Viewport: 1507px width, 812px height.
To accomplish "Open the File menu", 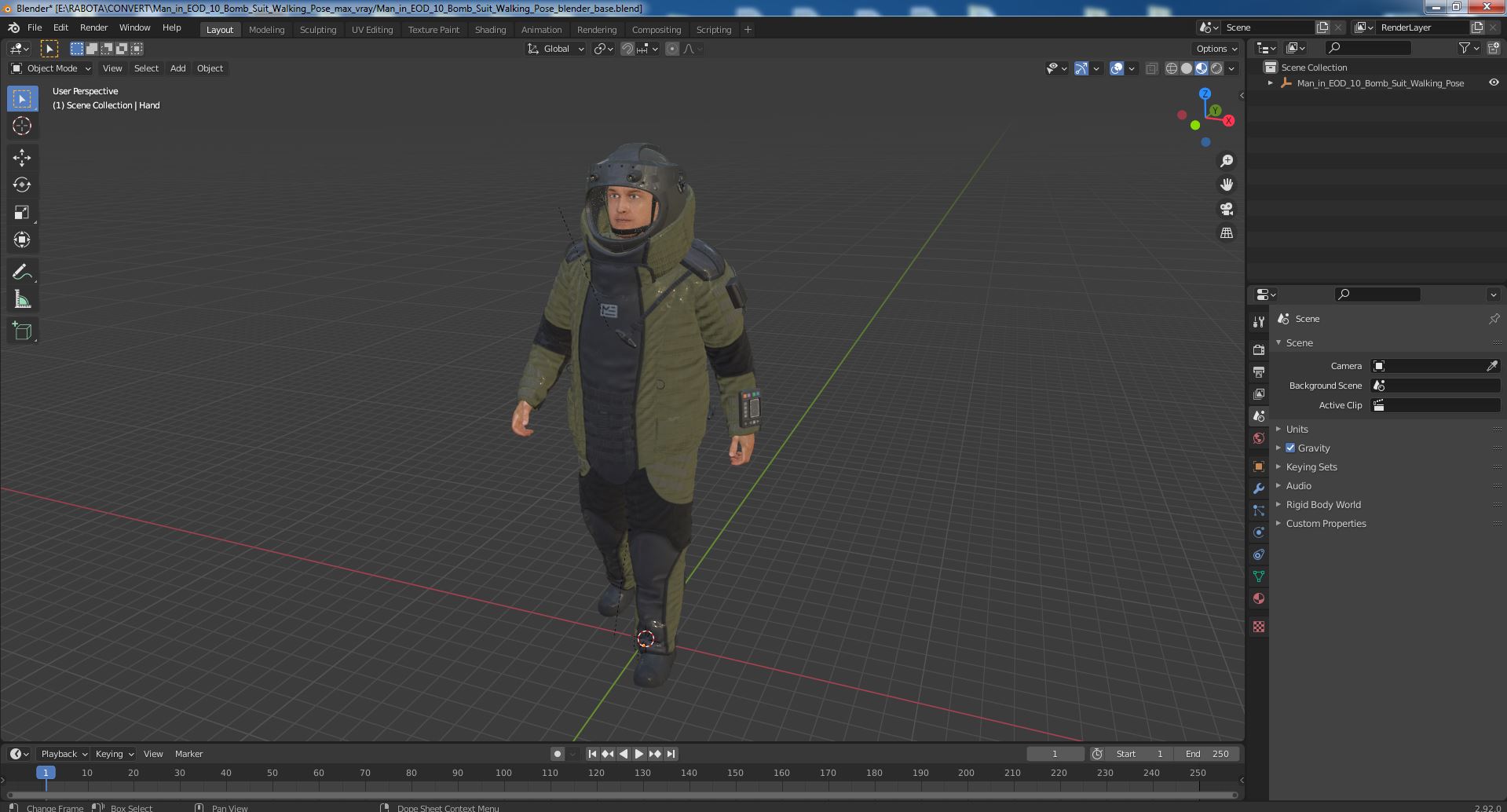I will pyautogui.click(x=35, y=27).
